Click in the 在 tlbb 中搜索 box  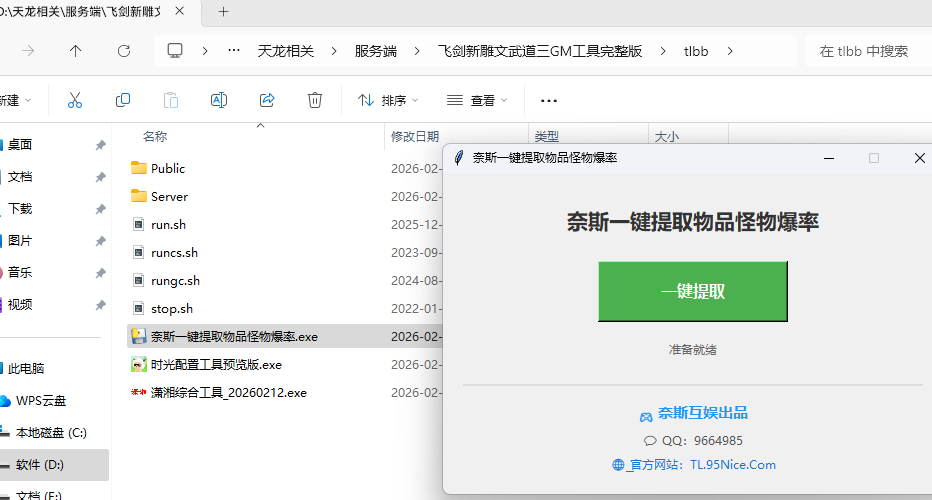point(868,51)
